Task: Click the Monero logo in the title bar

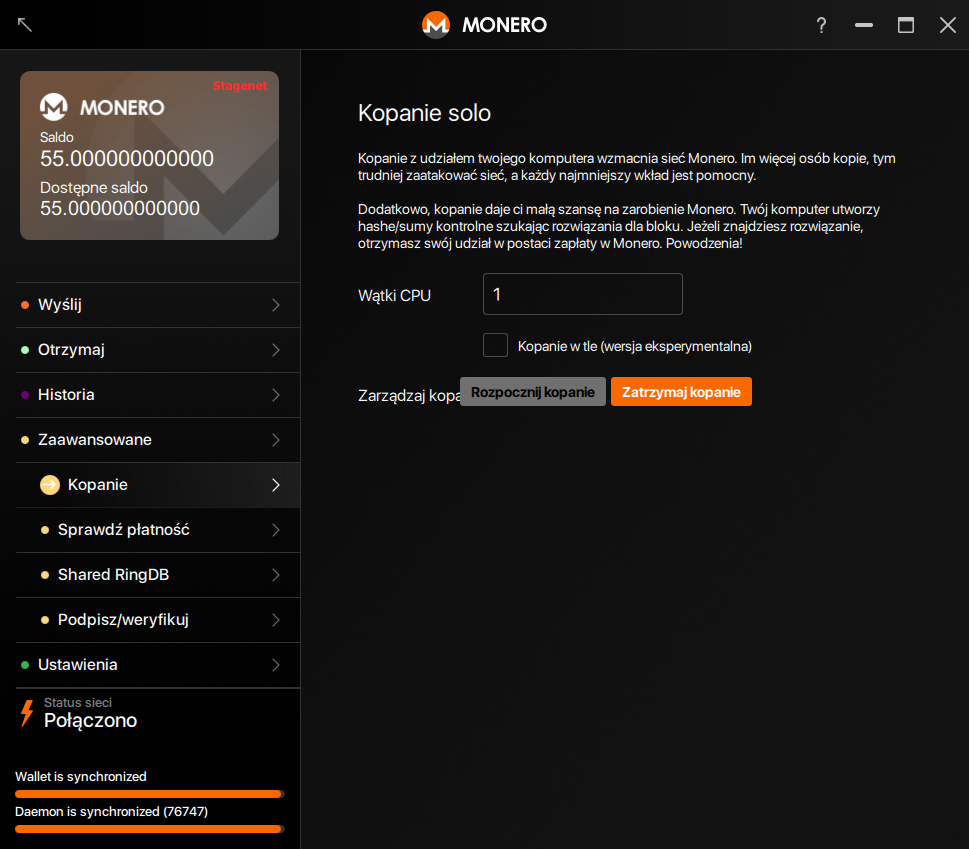Action: point(436,25)
